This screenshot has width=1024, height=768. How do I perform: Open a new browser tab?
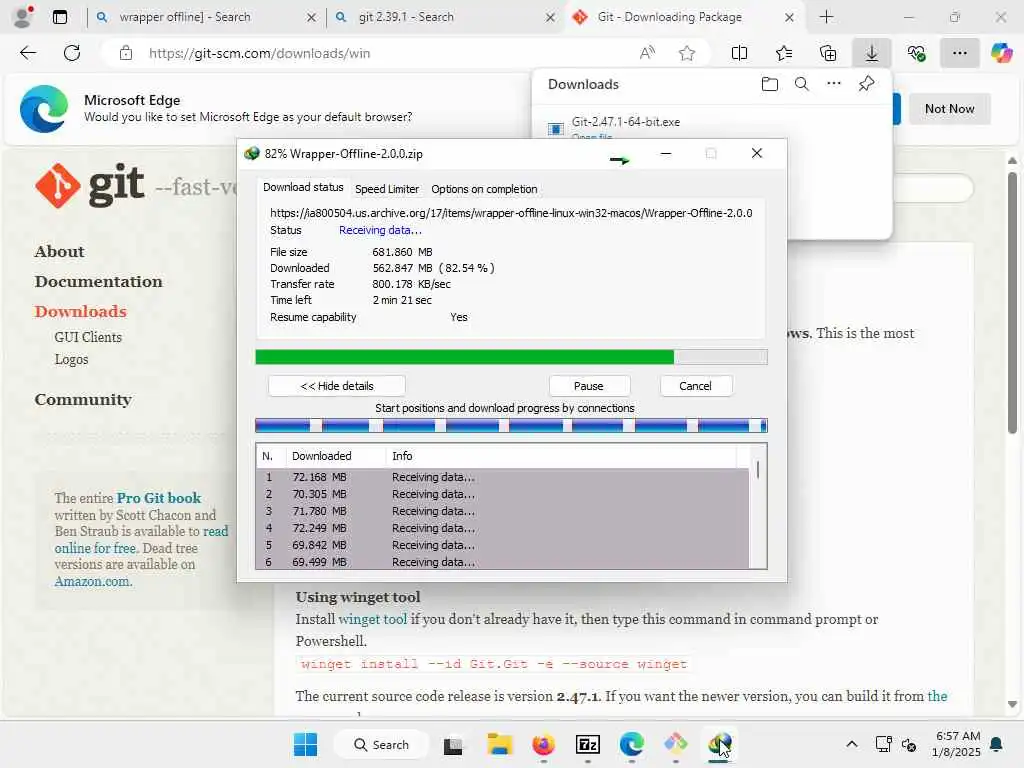click(x=826, y=17)
